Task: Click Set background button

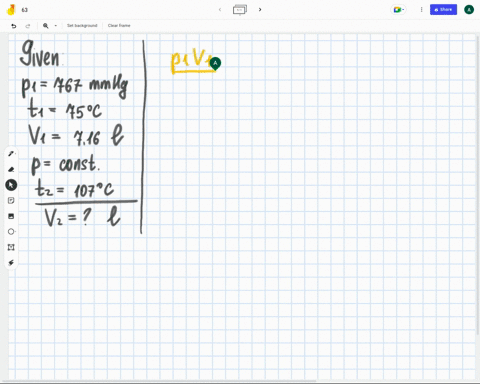Action: 82,25
